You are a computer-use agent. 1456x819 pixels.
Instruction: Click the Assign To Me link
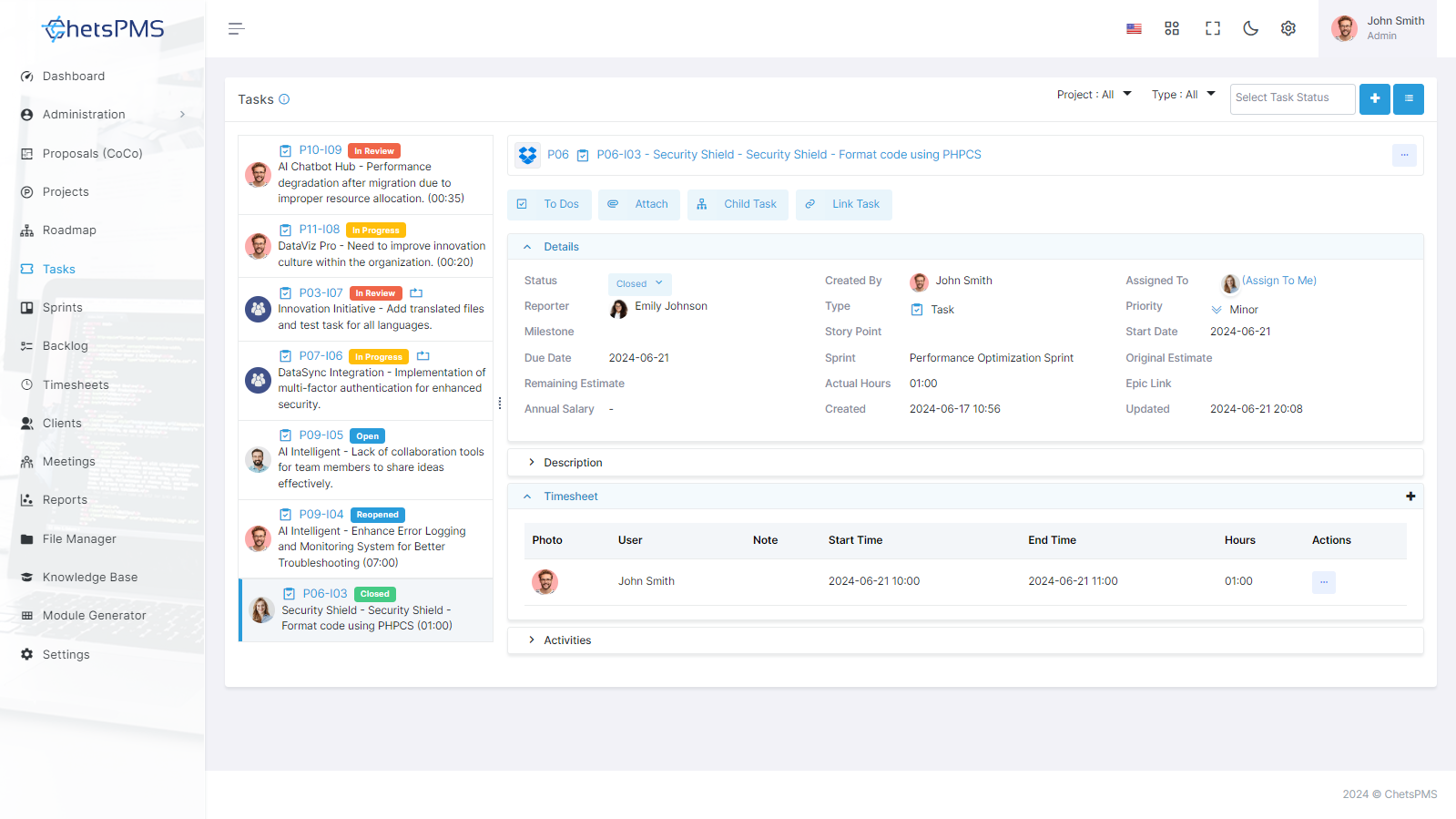coord(1279,281)
